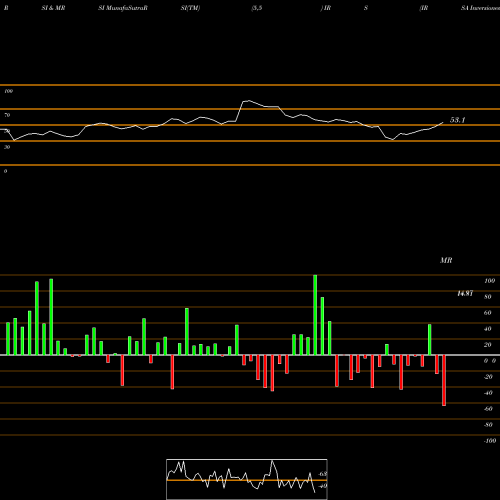Click the MR panel title label
Viewport: 500px width, 500px height.
pos(446,260)
